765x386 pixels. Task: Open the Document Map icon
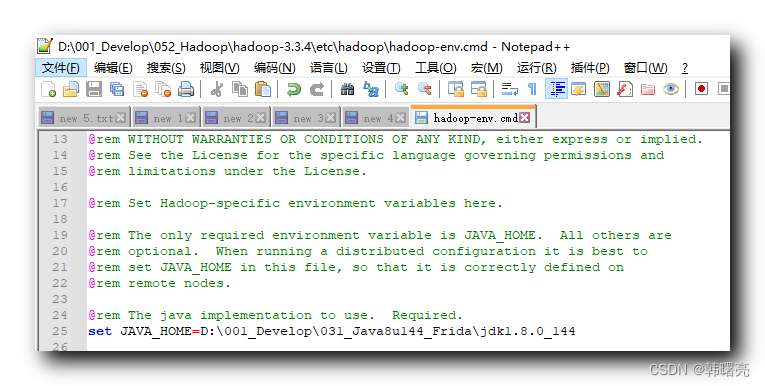tap(602, 89)
